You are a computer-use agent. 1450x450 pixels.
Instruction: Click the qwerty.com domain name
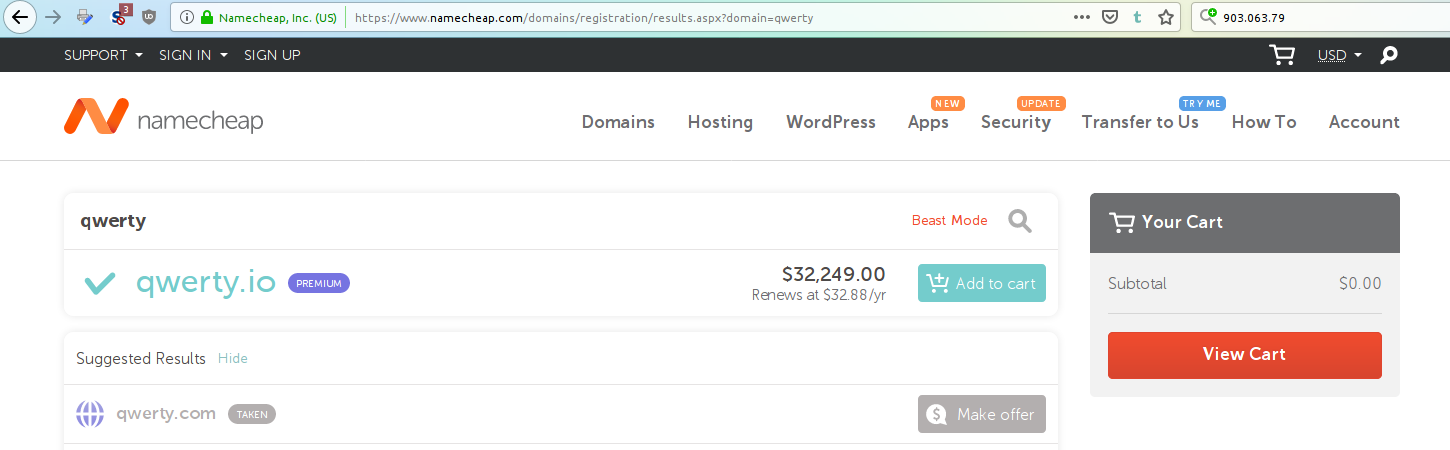166,414
